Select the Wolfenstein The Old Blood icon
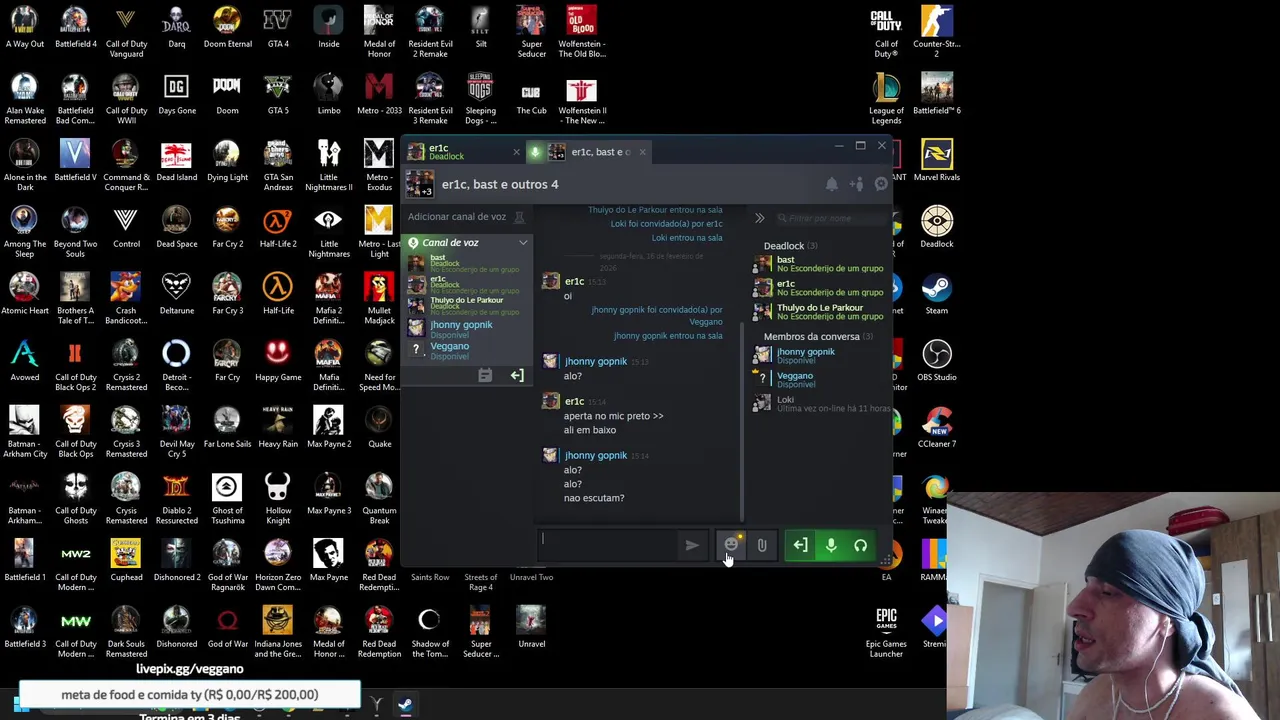This screenshot has width=1280, height=720. (581, 32)
